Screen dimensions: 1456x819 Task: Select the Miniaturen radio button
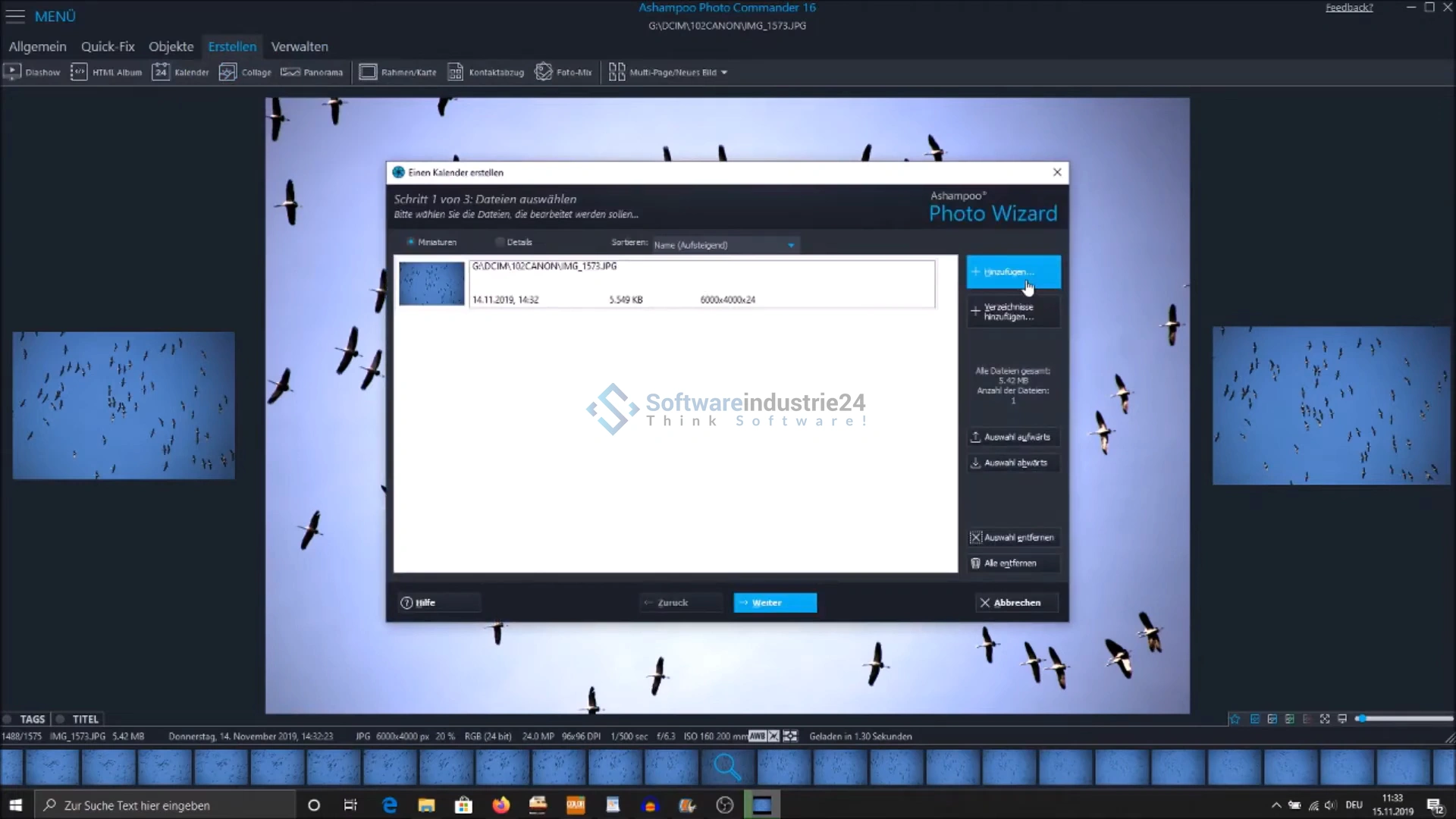coord(410,243)
